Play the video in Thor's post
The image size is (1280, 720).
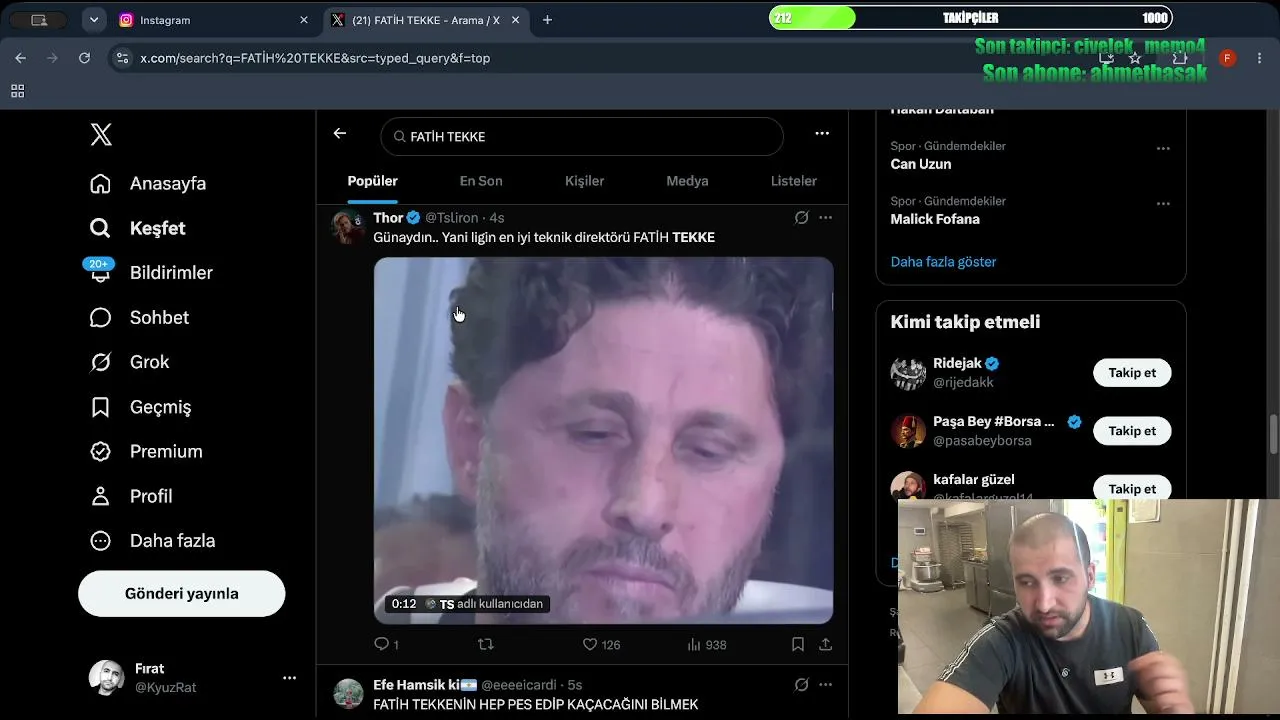pyautogui.click(x=603, y=441)
